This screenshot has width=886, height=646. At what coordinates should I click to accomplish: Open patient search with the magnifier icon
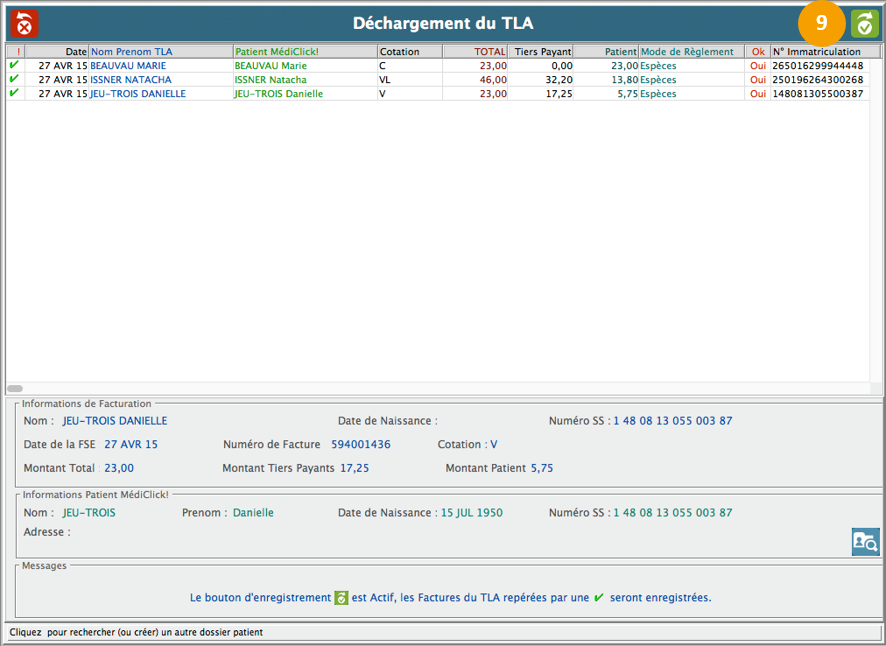pyautogui.click(x=865, y=541)
